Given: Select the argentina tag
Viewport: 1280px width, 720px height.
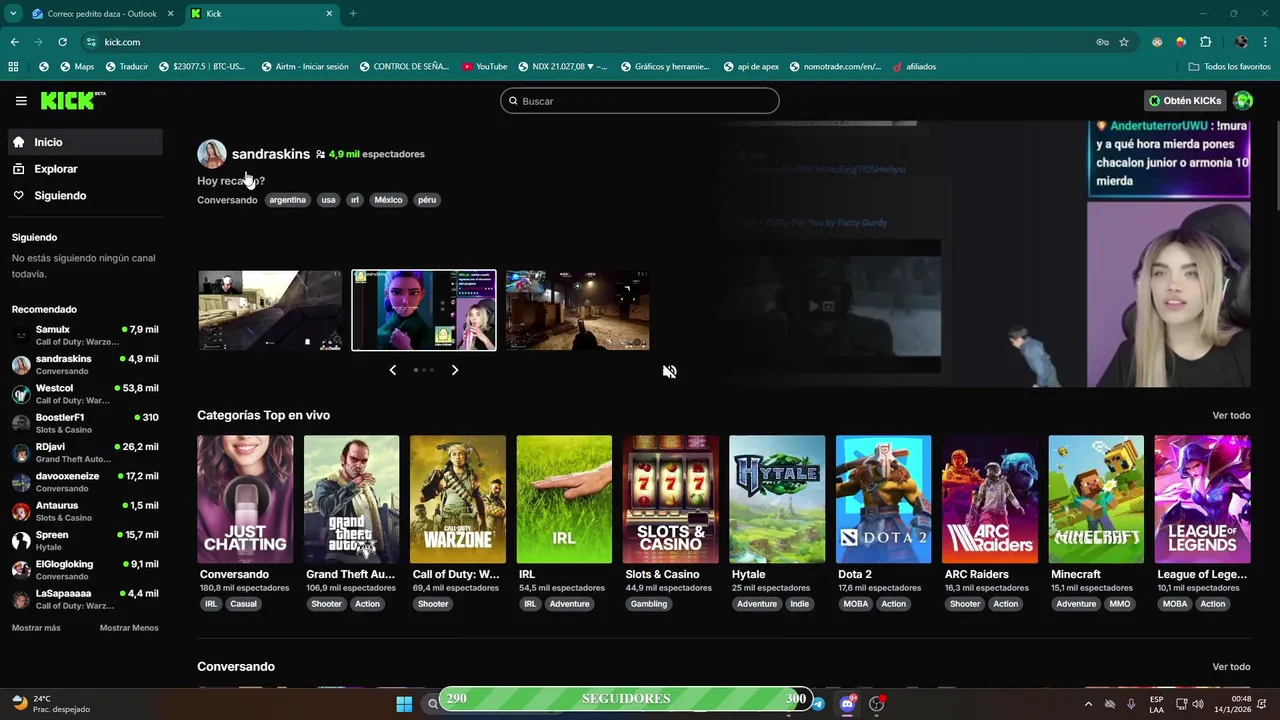Looking at the screenshot, I should tap(287, 200).
